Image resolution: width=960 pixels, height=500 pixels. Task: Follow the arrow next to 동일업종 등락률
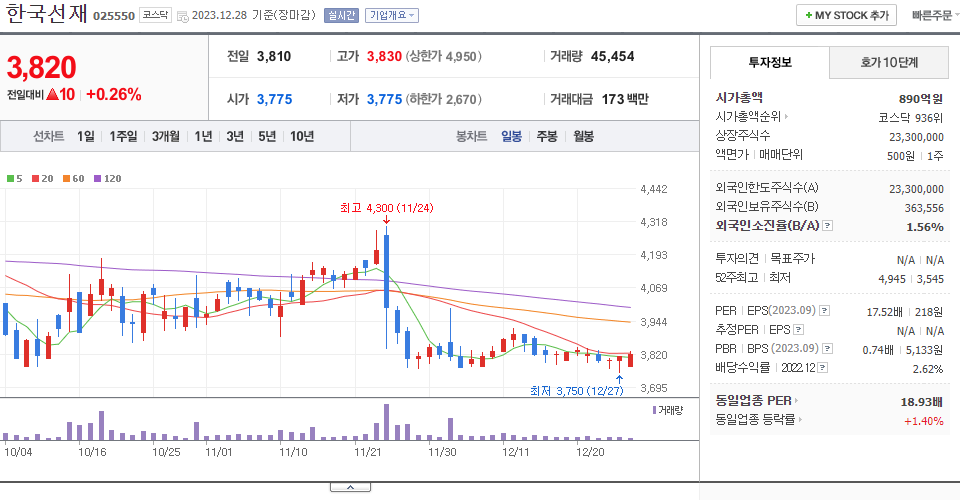coord(800,420)
